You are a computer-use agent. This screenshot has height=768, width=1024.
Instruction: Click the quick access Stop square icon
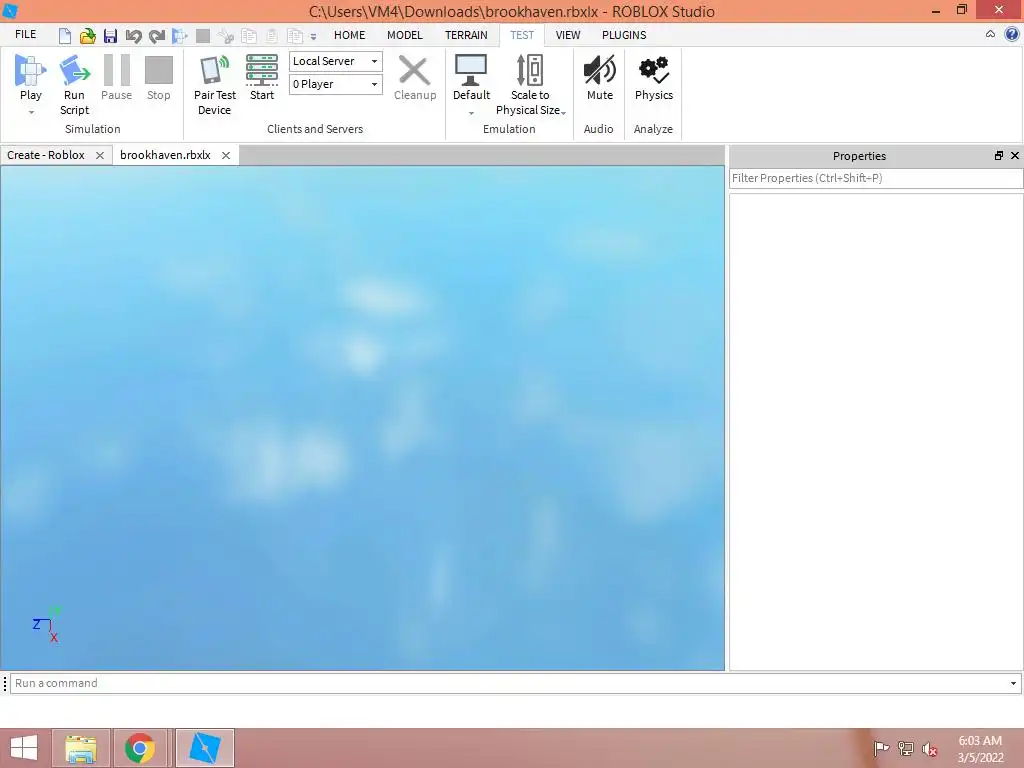[203, 35]
